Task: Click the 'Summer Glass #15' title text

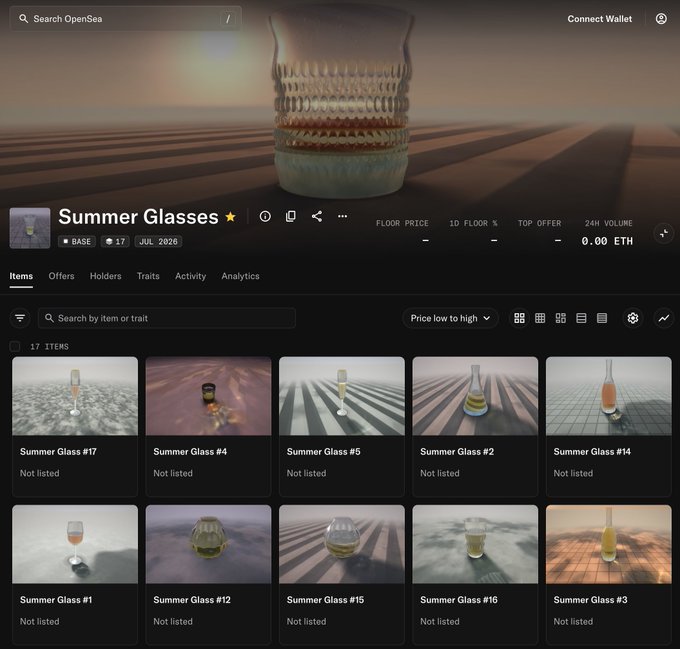Action: (325, 600)
